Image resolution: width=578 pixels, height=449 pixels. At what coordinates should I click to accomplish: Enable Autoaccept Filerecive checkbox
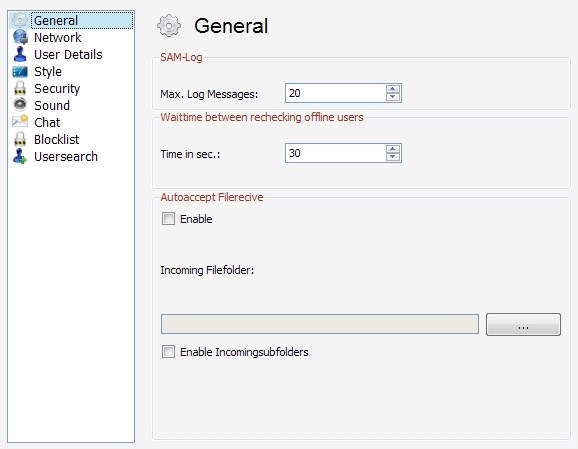click(168, 219)
